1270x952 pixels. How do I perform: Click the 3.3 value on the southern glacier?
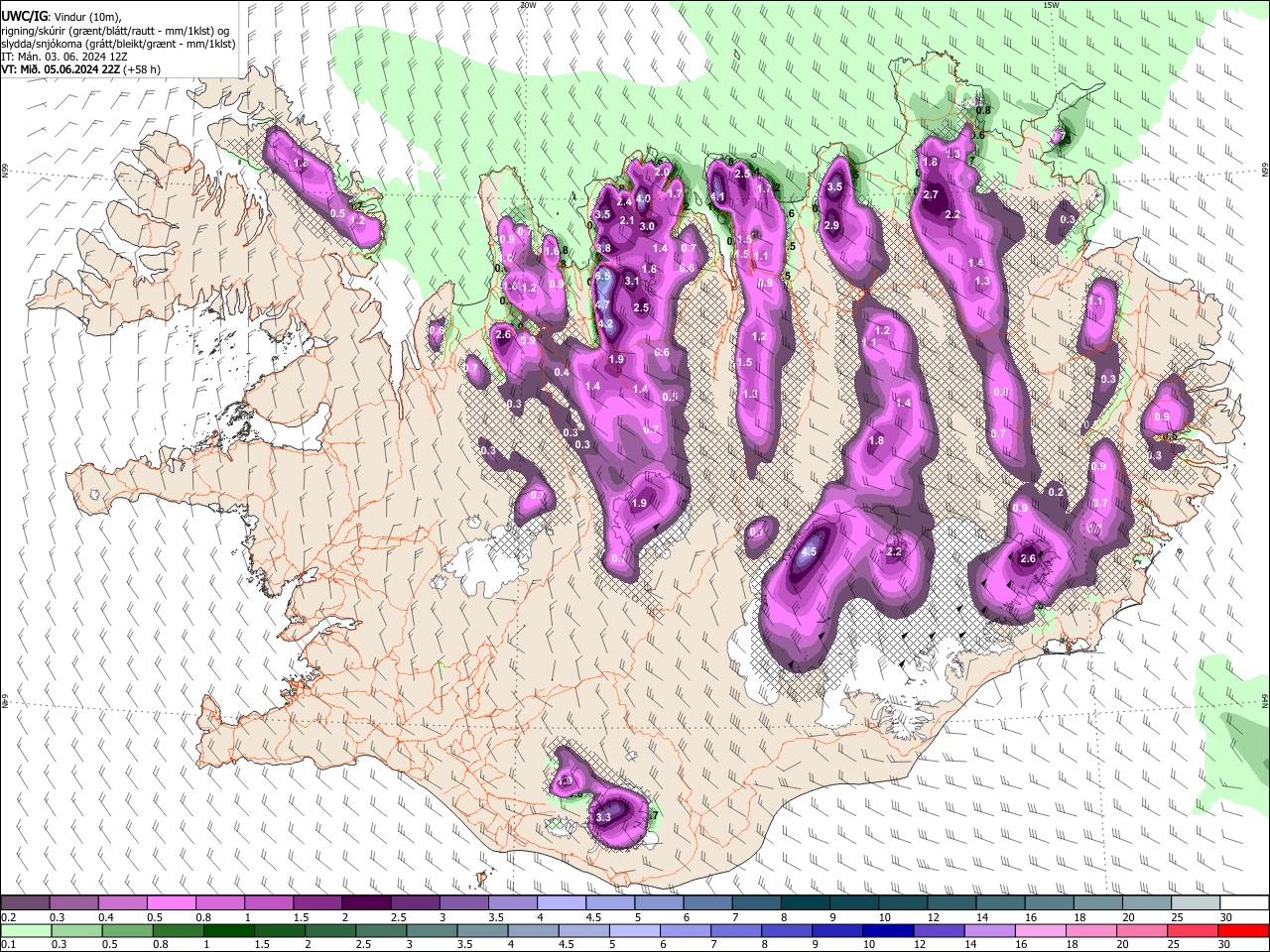pyautogui.click(x=603, y=817)
